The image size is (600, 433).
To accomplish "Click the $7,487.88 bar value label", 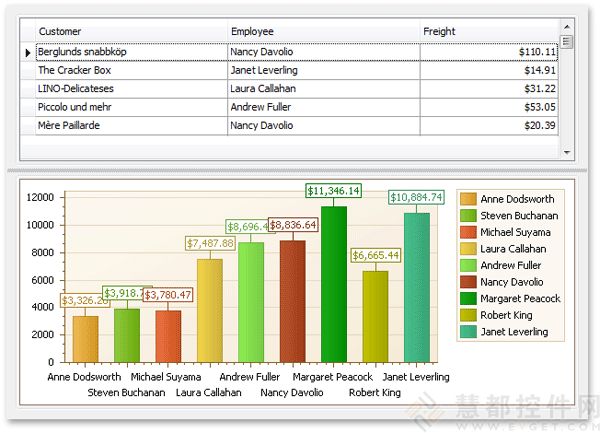I will point(210,243).
